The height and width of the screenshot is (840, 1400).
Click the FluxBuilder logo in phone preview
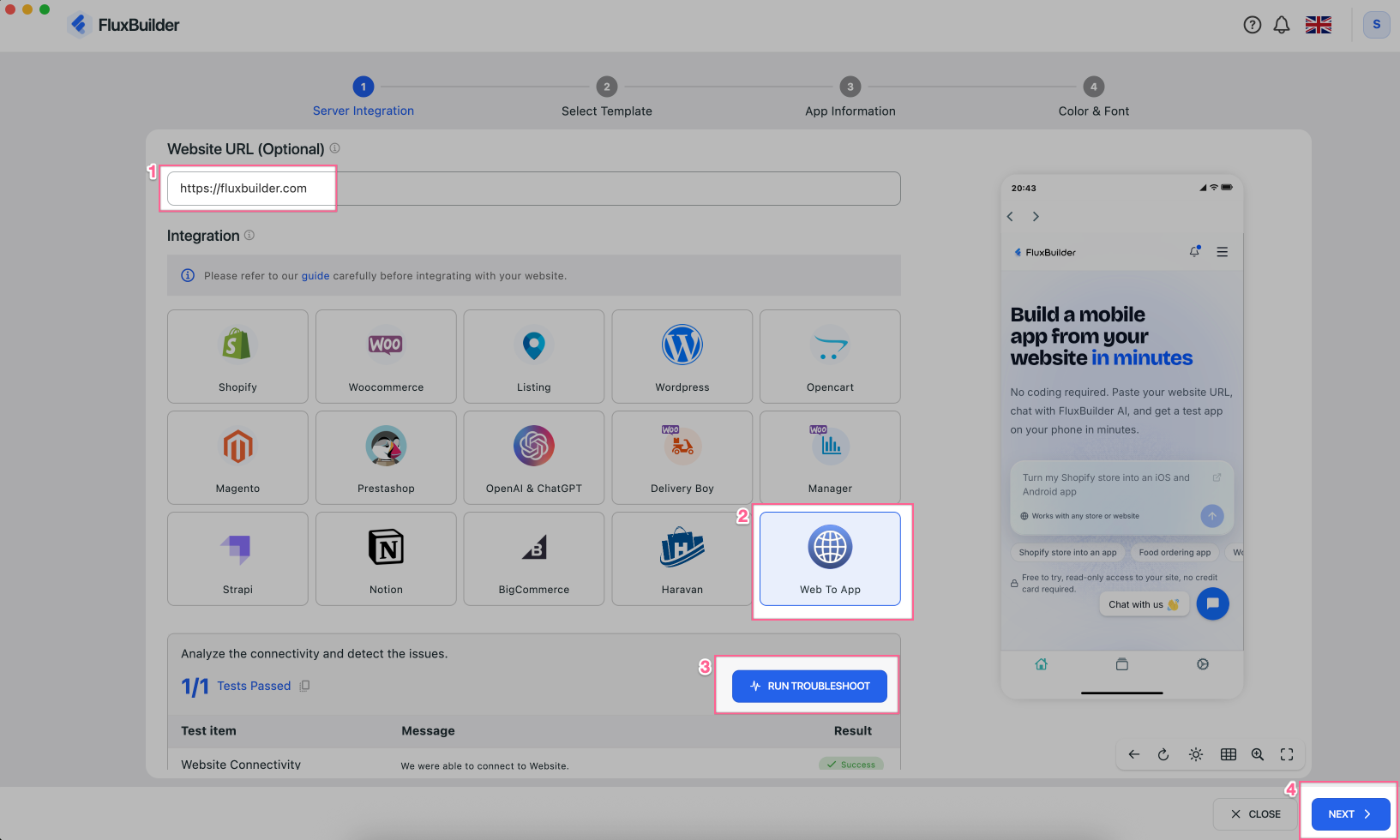tap(1045, 252)
